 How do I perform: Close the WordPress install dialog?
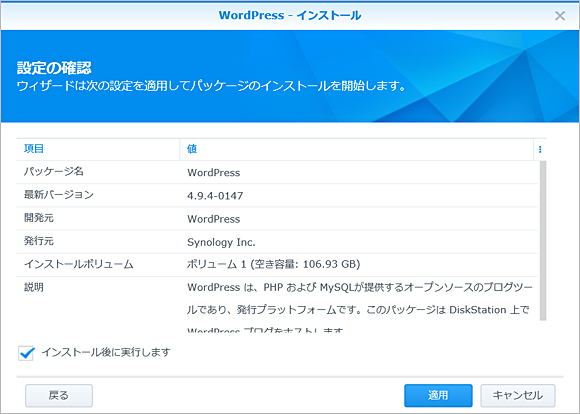[560, 16]
